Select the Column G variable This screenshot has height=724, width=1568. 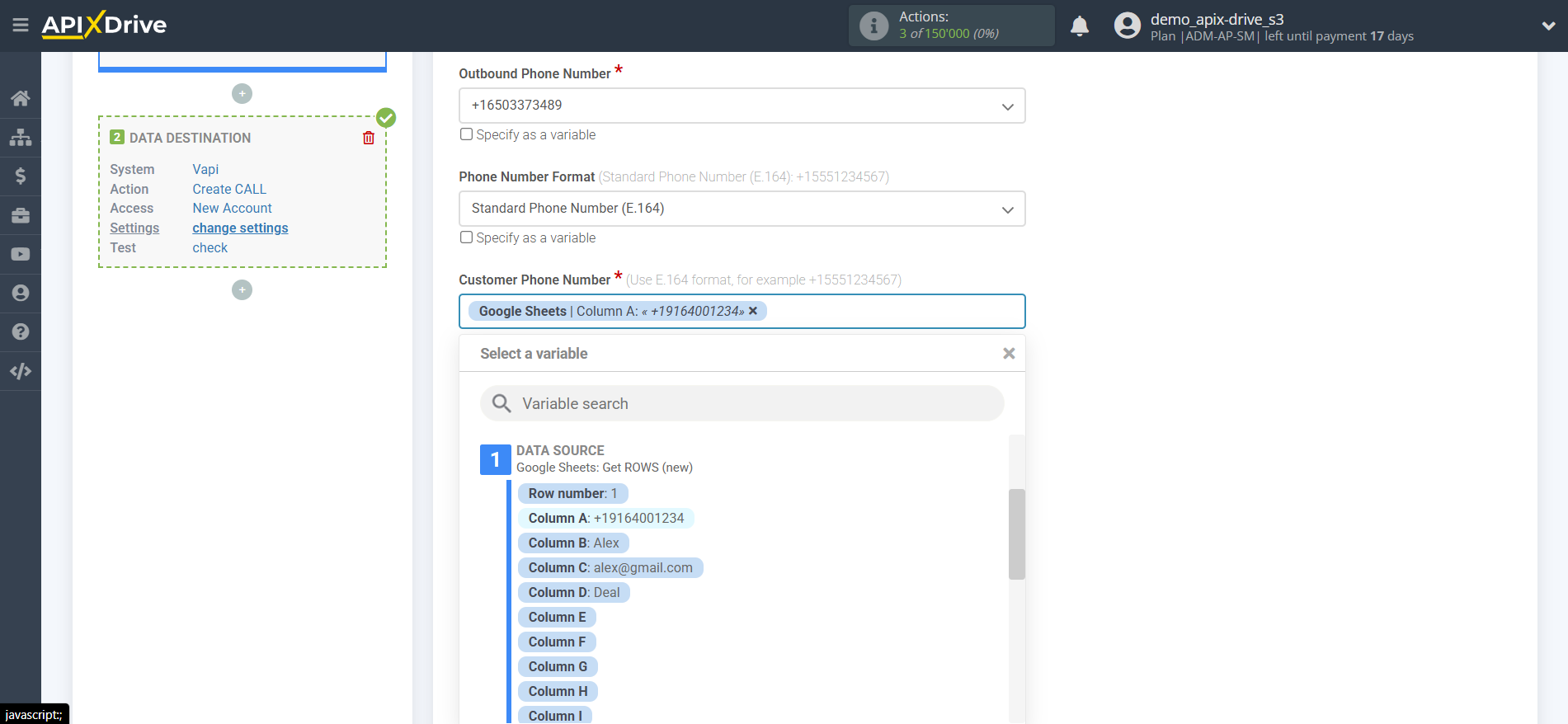pos(558,666)
